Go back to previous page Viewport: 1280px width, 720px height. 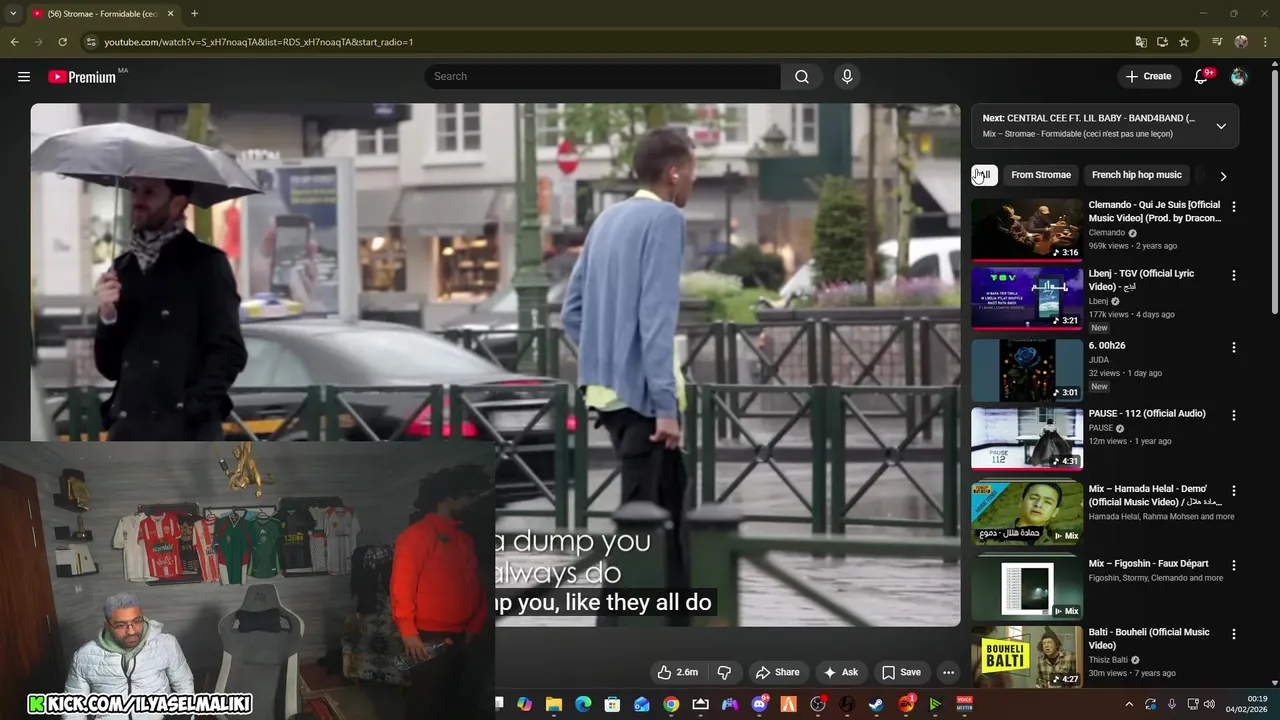pos(14,42)
